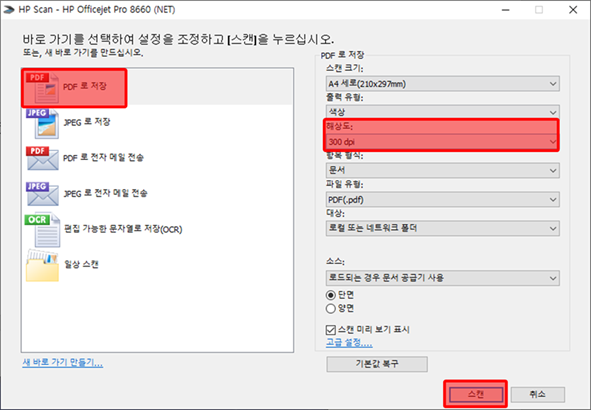
Task: Open the 고급 설정 link
Action: click(349, 343)
